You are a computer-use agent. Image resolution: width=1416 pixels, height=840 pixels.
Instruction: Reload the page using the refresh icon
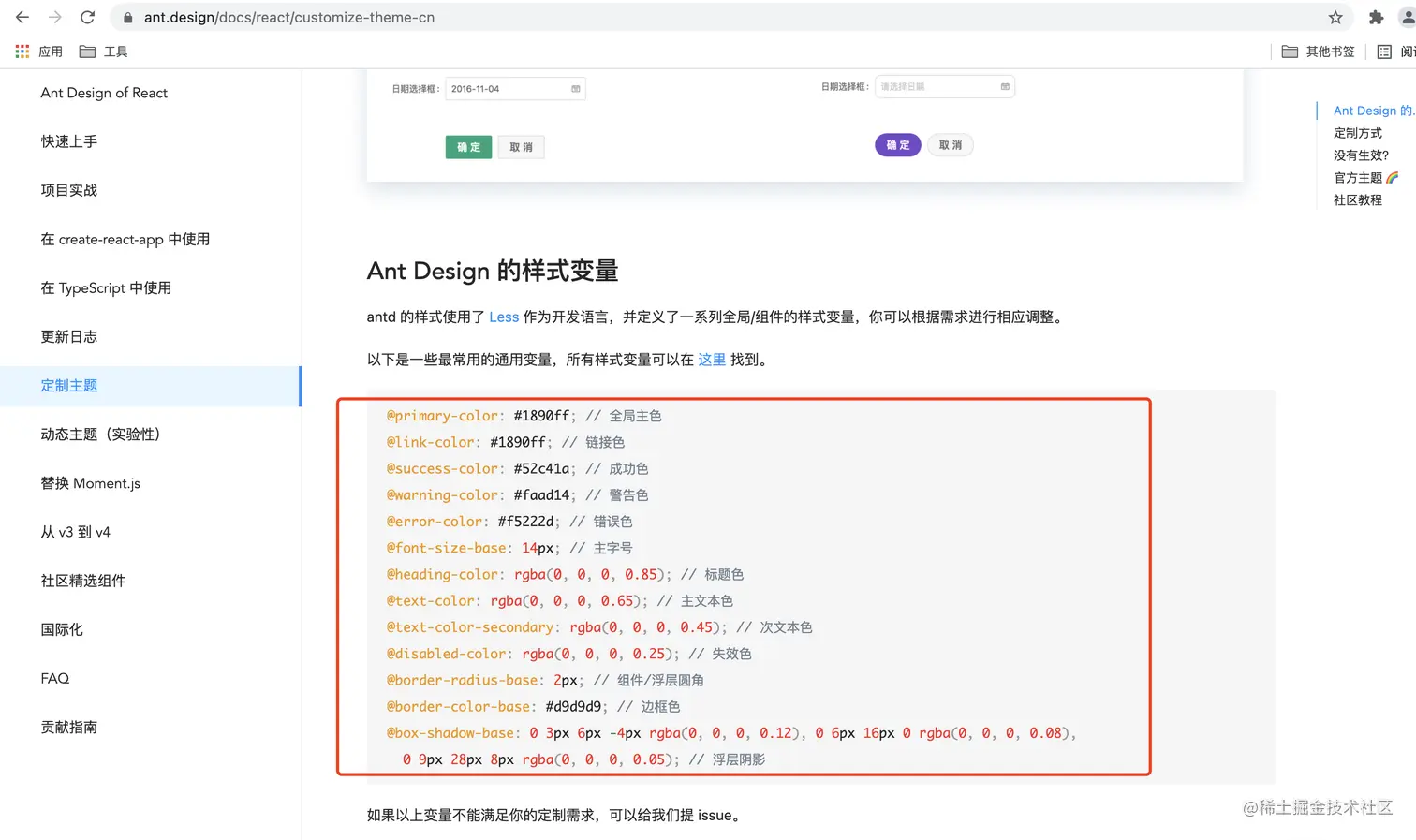coord(87,17)
